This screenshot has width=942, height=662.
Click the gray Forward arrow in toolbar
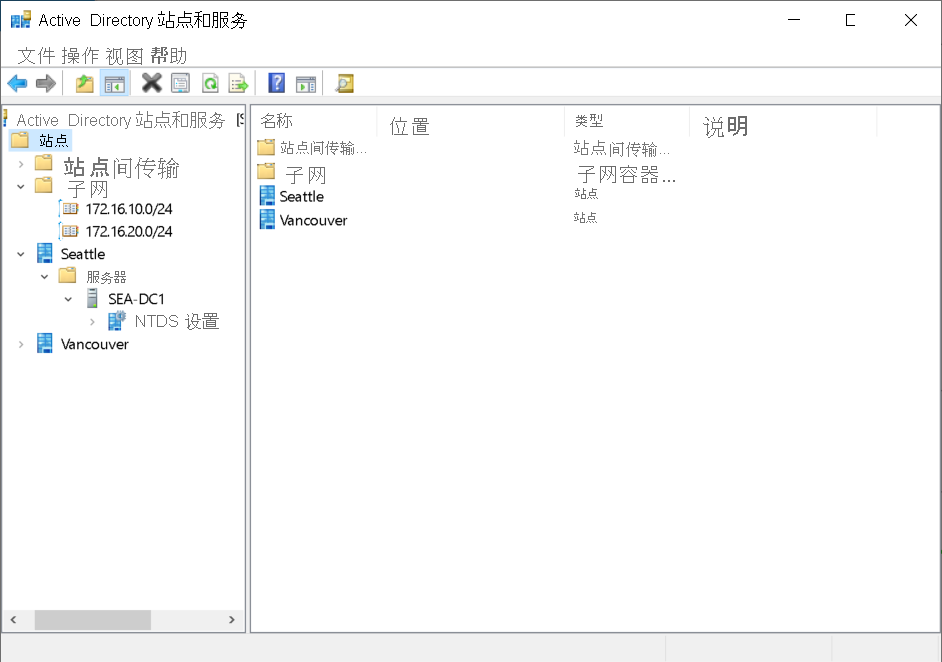(46, 84)
